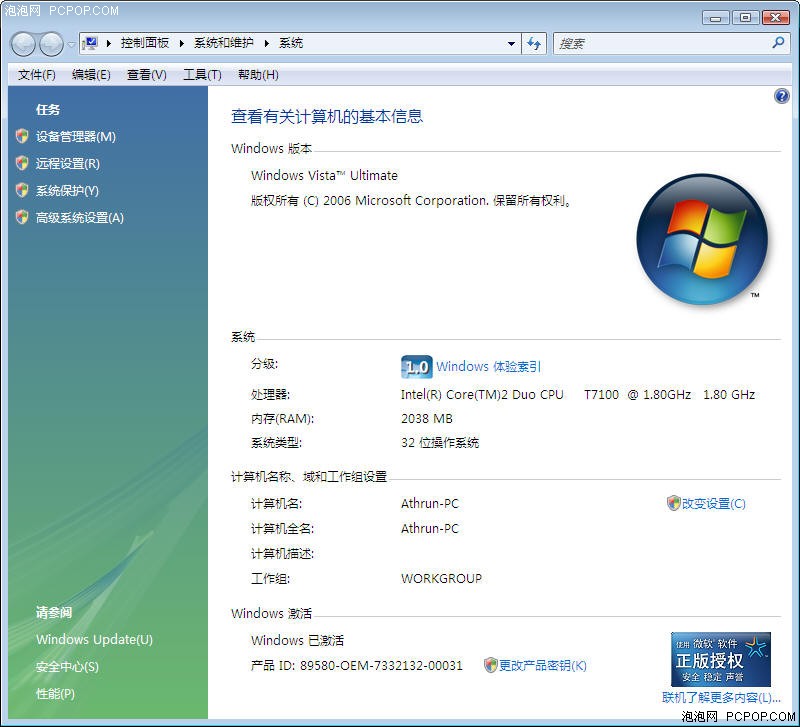Open the 文件(F) menu
The width and height of the screenshot is (800, 727).
pos(37,75)
